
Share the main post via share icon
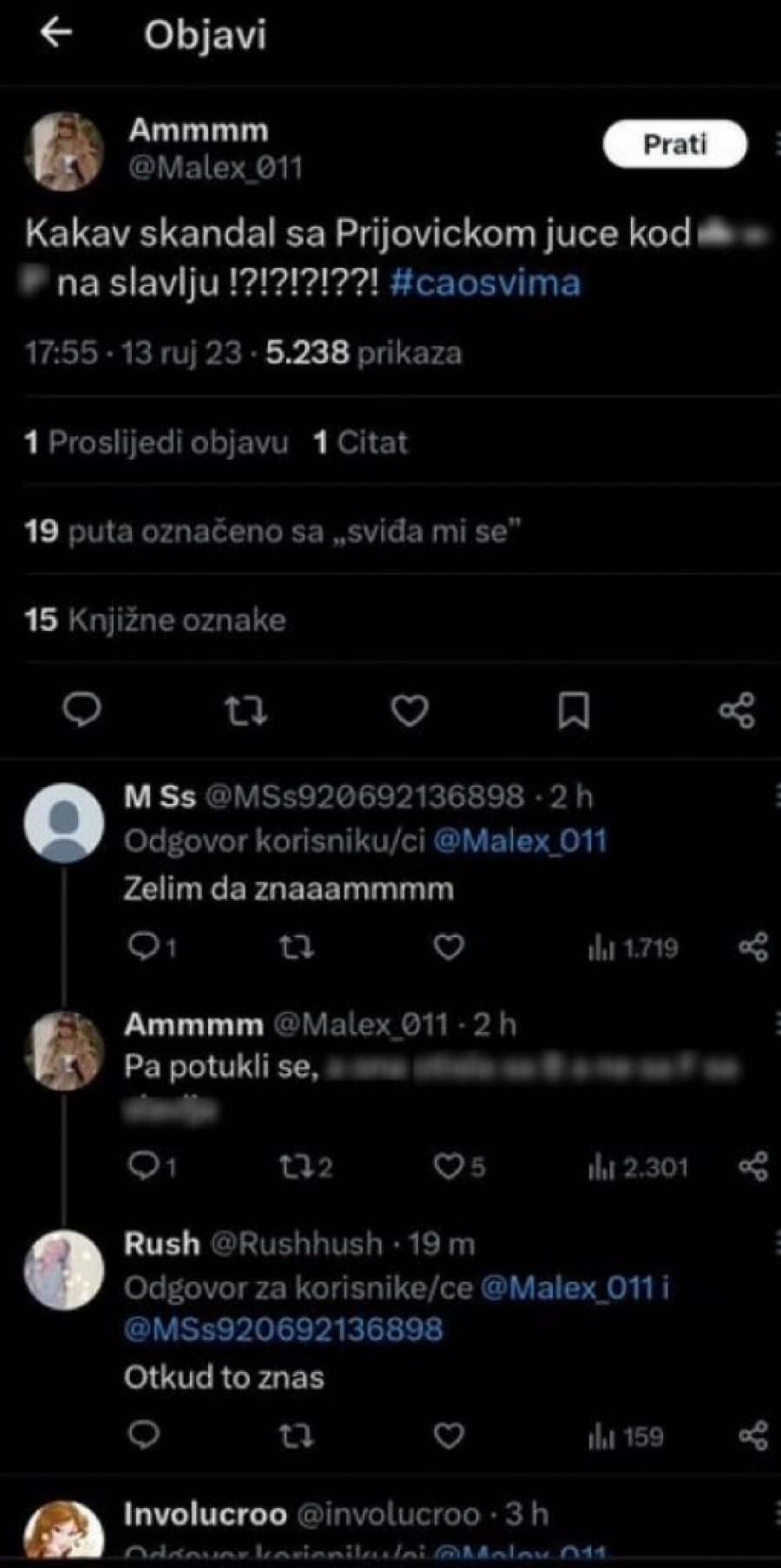(737, 711)
